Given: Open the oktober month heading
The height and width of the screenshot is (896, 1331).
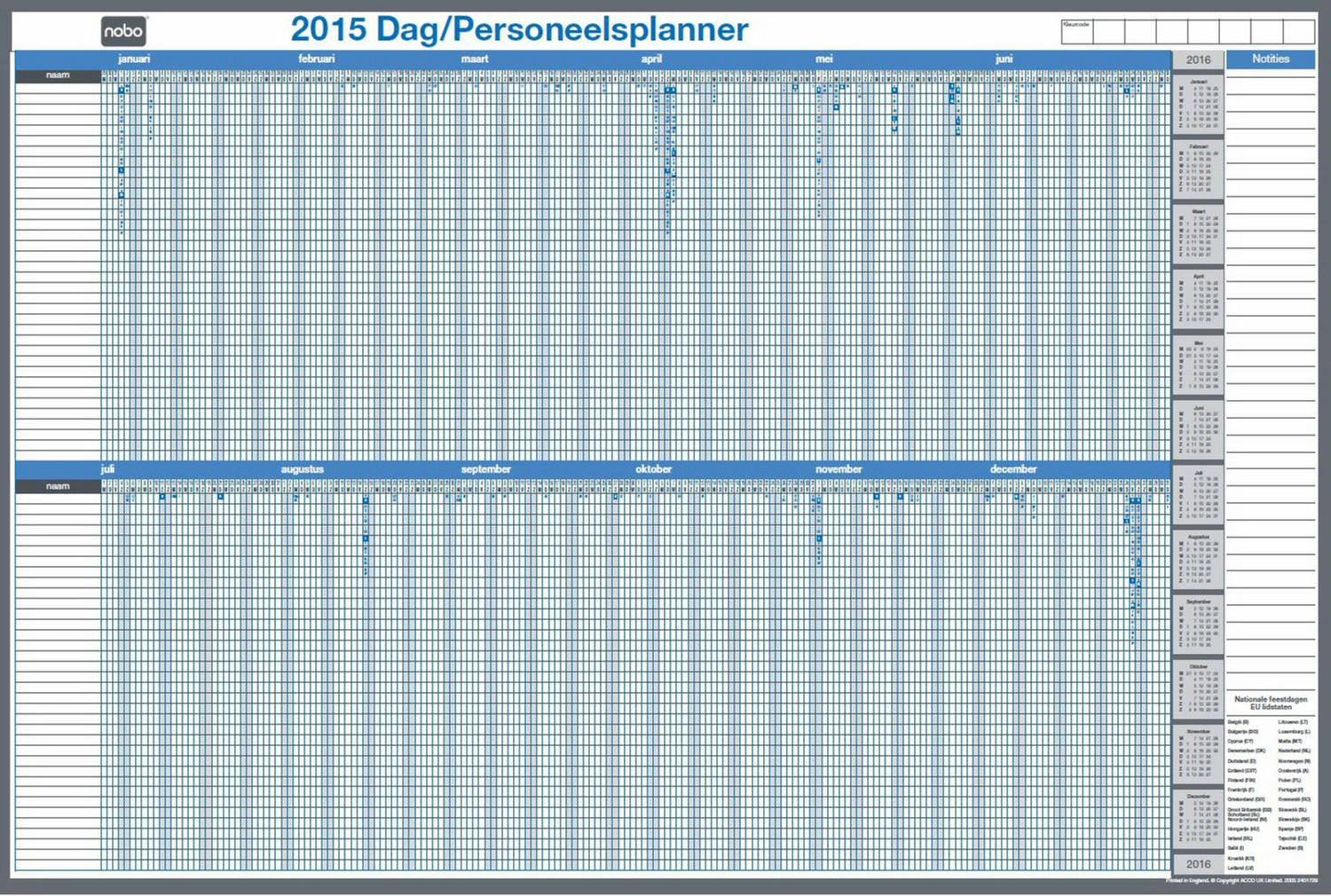Looking at the screenshot, I should [x=653, y=469].
